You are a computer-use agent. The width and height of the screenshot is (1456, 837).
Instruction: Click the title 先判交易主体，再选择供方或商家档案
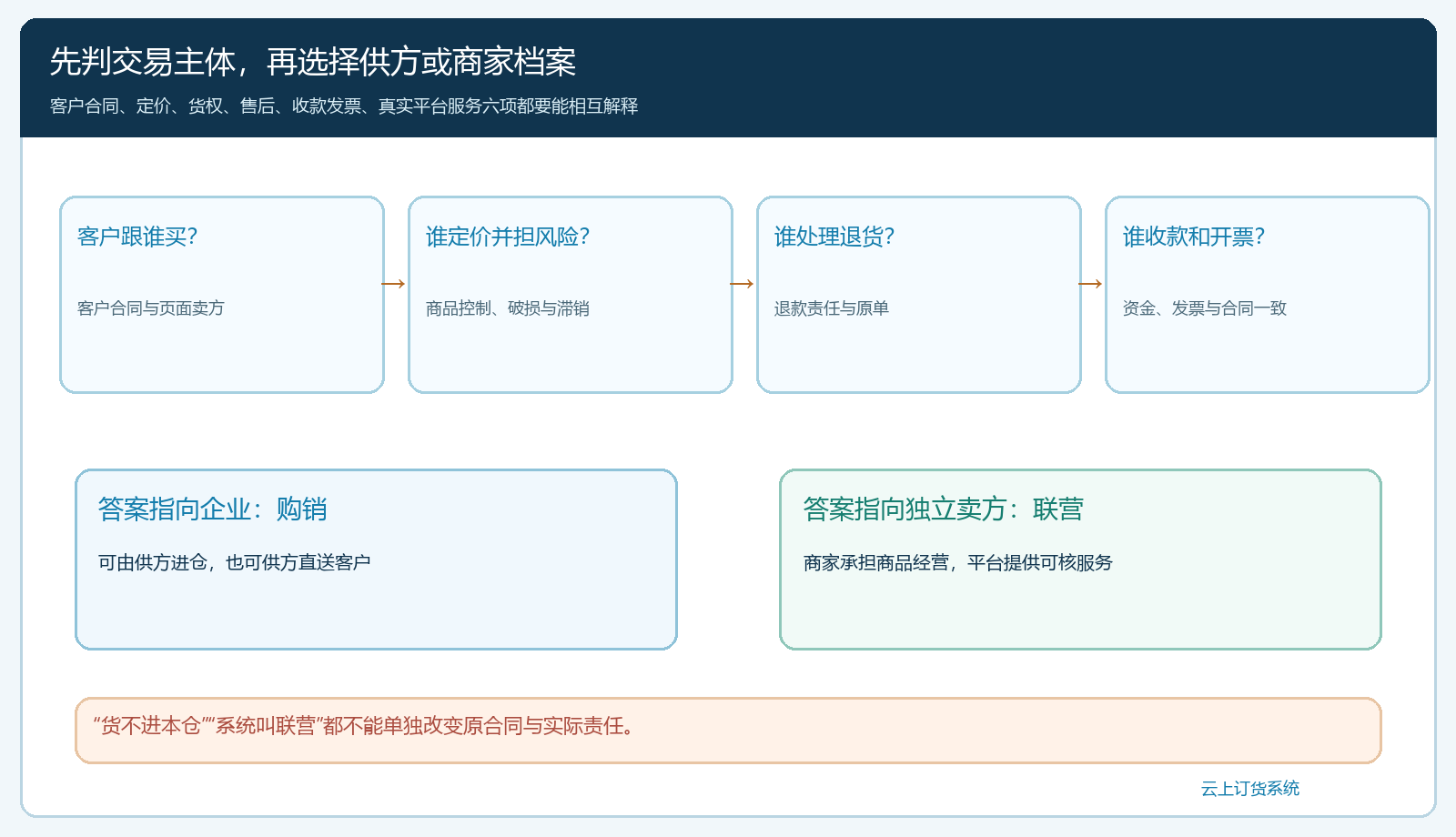click(313, 62)
